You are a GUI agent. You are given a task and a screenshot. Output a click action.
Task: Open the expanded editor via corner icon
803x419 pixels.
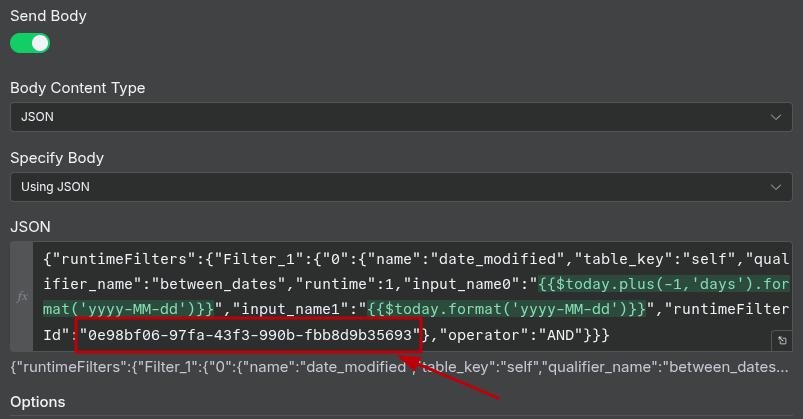tap(782, 341)
